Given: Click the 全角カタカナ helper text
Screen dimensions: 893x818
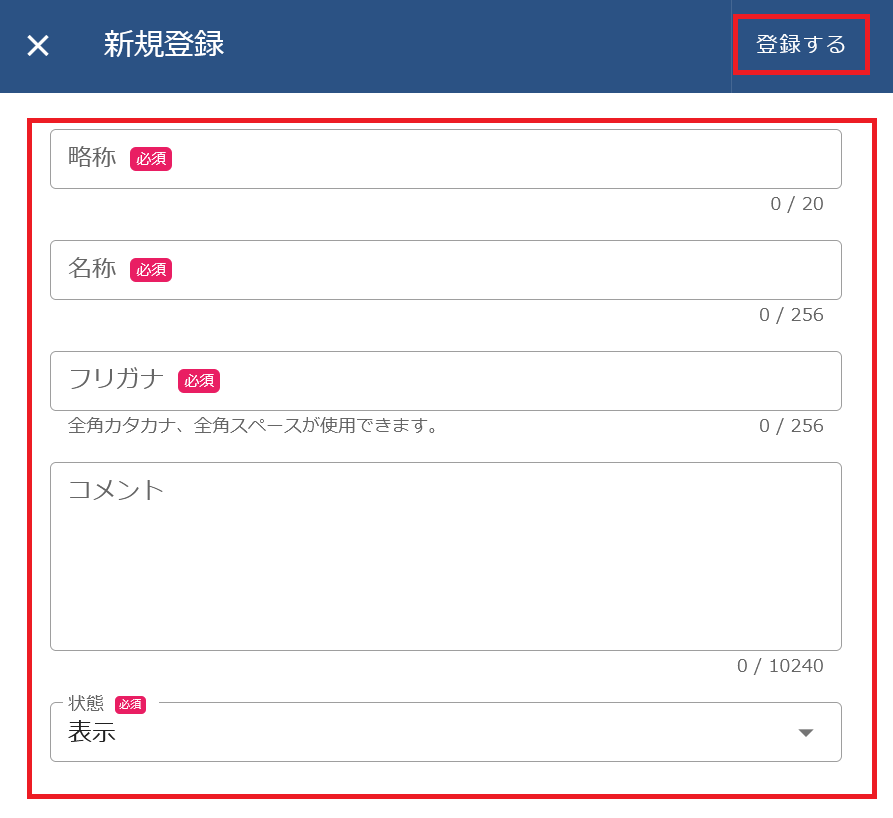Looking at the screenshot, I should (254, 426).
